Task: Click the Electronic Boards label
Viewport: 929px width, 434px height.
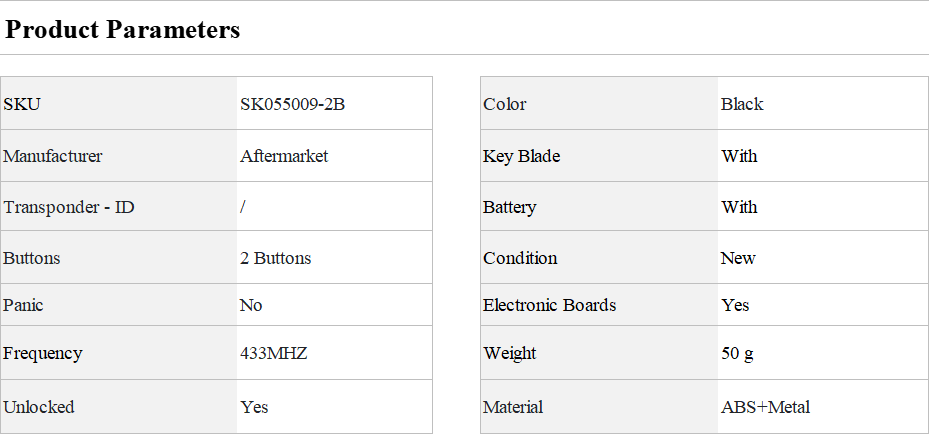Action: tap(550, 305)
